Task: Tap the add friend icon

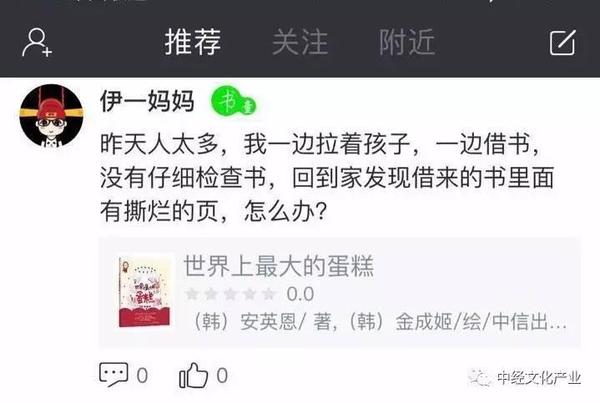Action: pyautogui.click(x=37, y=42)
